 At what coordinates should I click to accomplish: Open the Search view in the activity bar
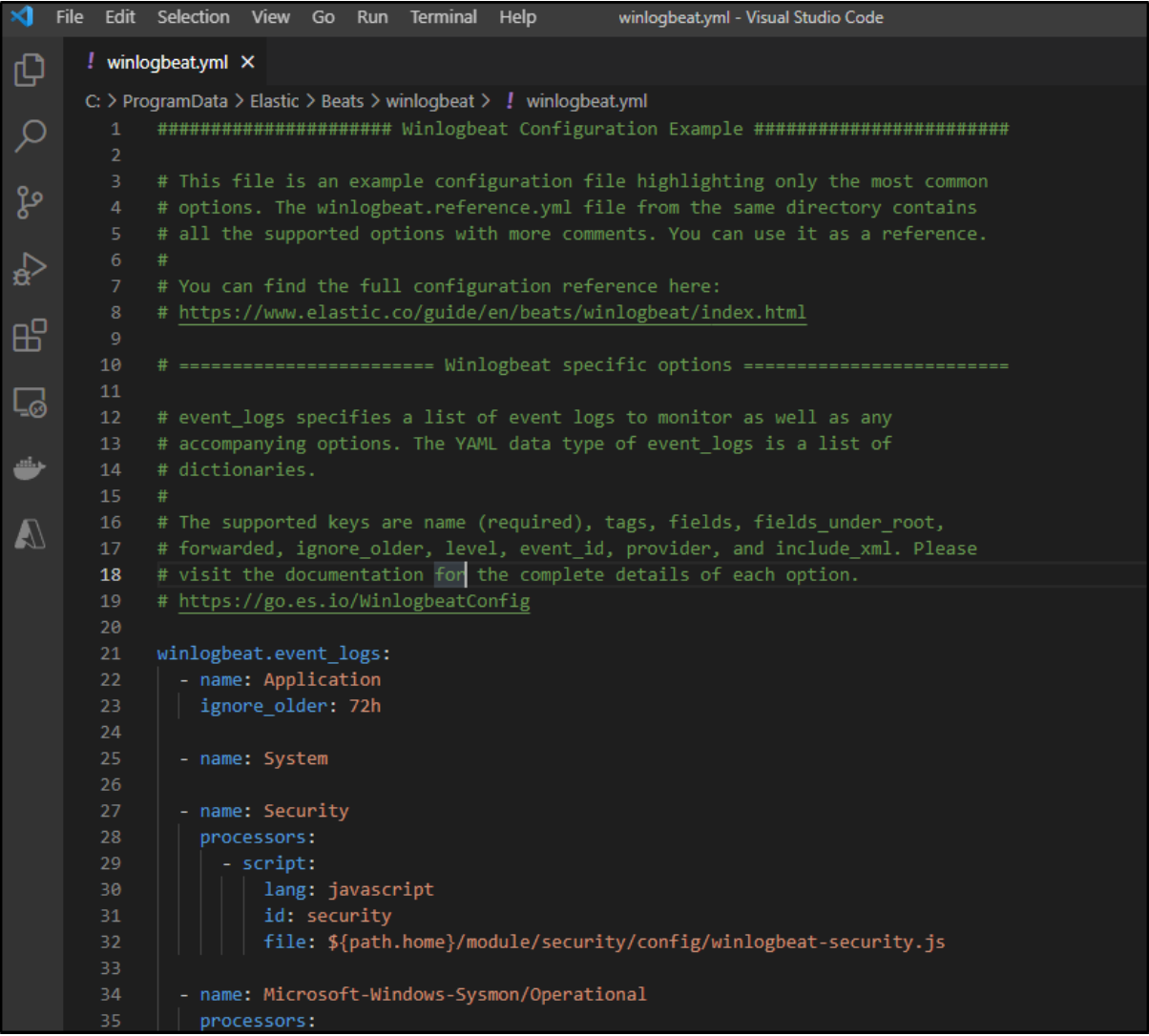pos(31,136)
